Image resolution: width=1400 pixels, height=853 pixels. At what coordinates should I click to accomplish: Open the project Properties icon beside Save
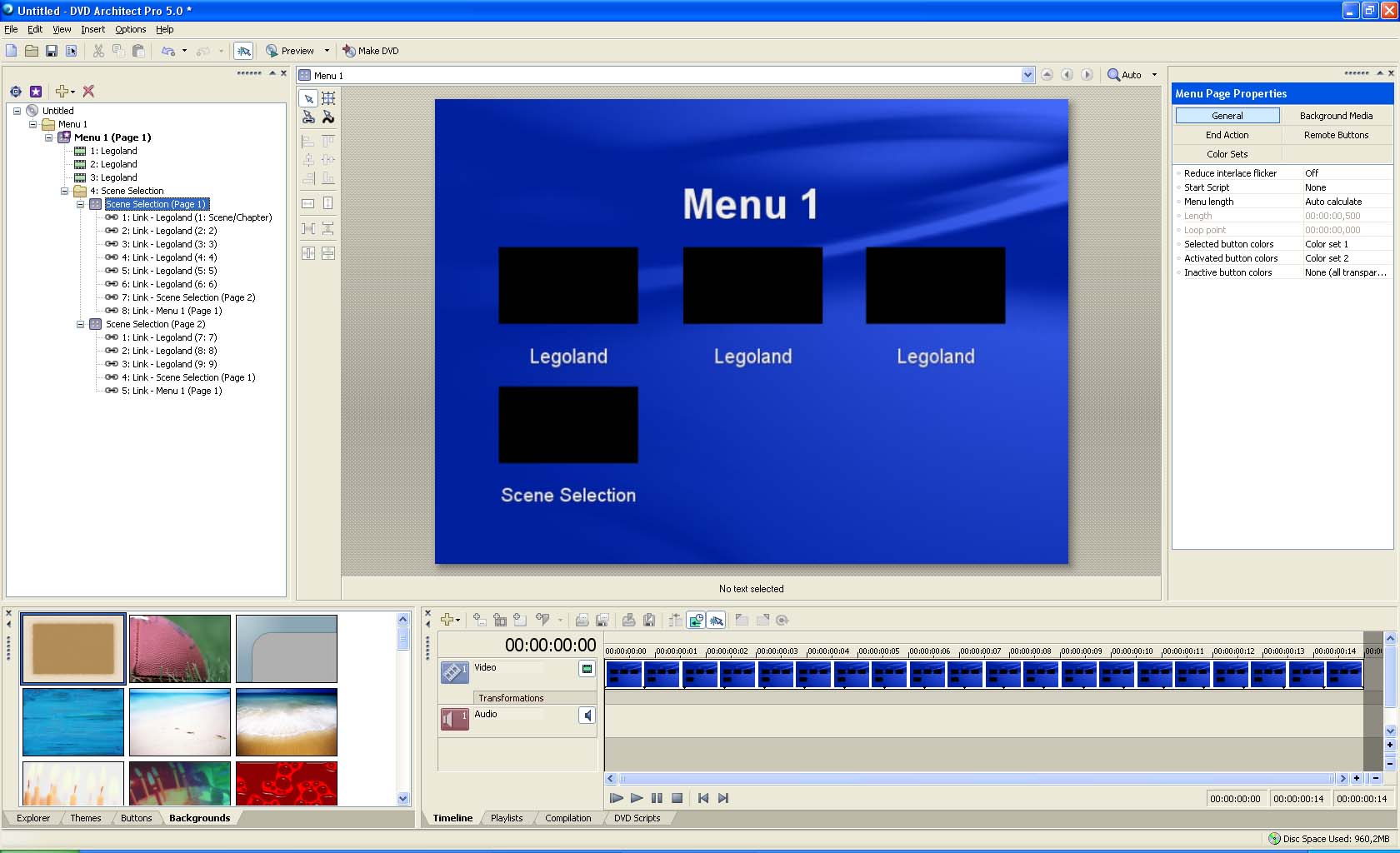pos(71,51)
